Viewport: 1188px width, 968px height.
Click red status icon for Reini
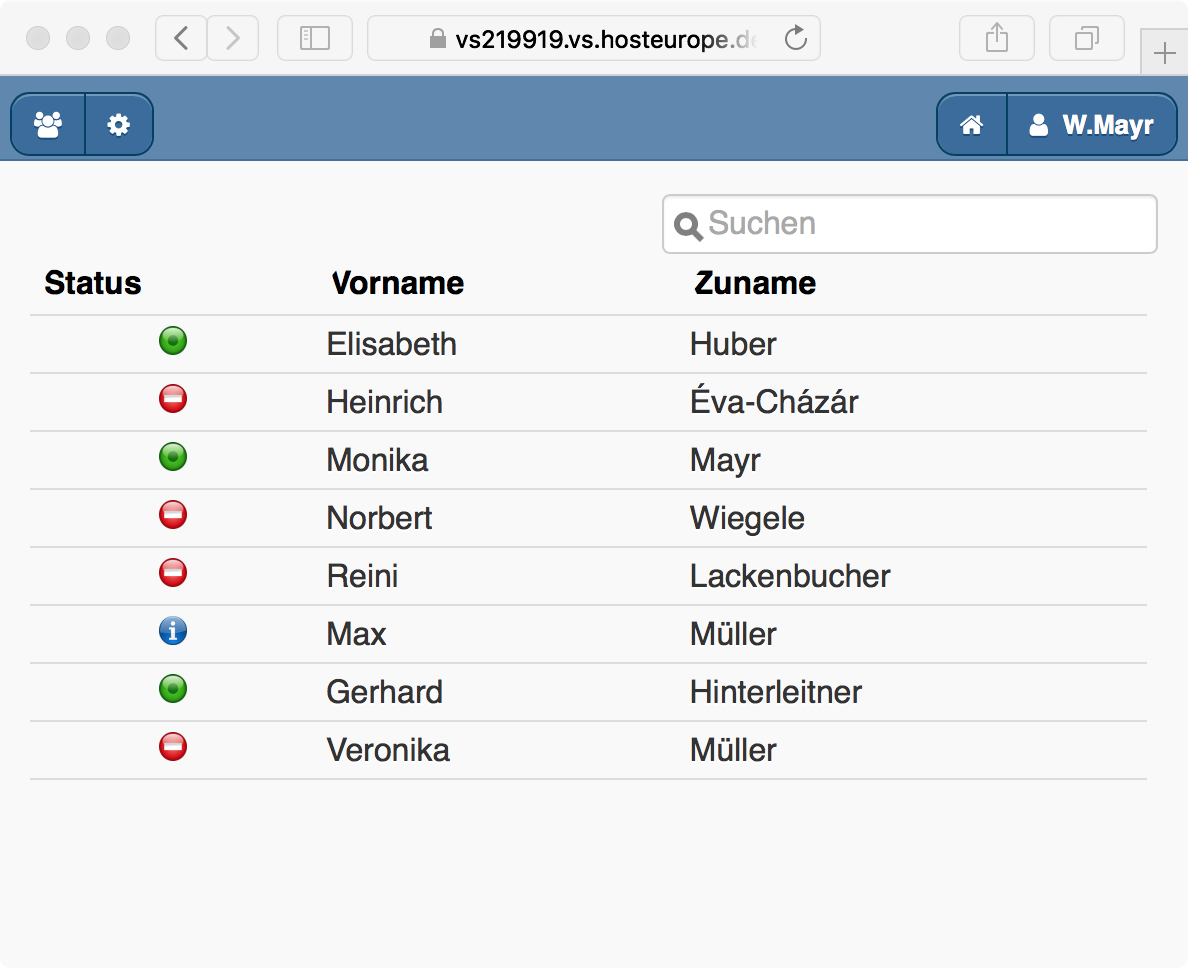click(x=173, y=574)
